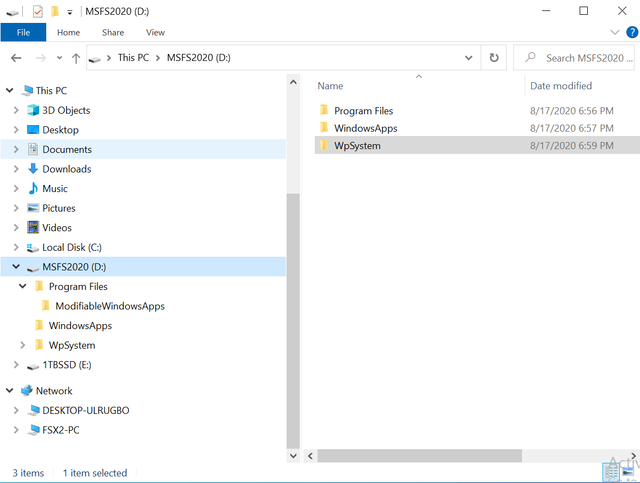Screen dimensions: 640x483
Task: Select DESKTOP-ULRUGBO network computer
Action: pos(86,411)
